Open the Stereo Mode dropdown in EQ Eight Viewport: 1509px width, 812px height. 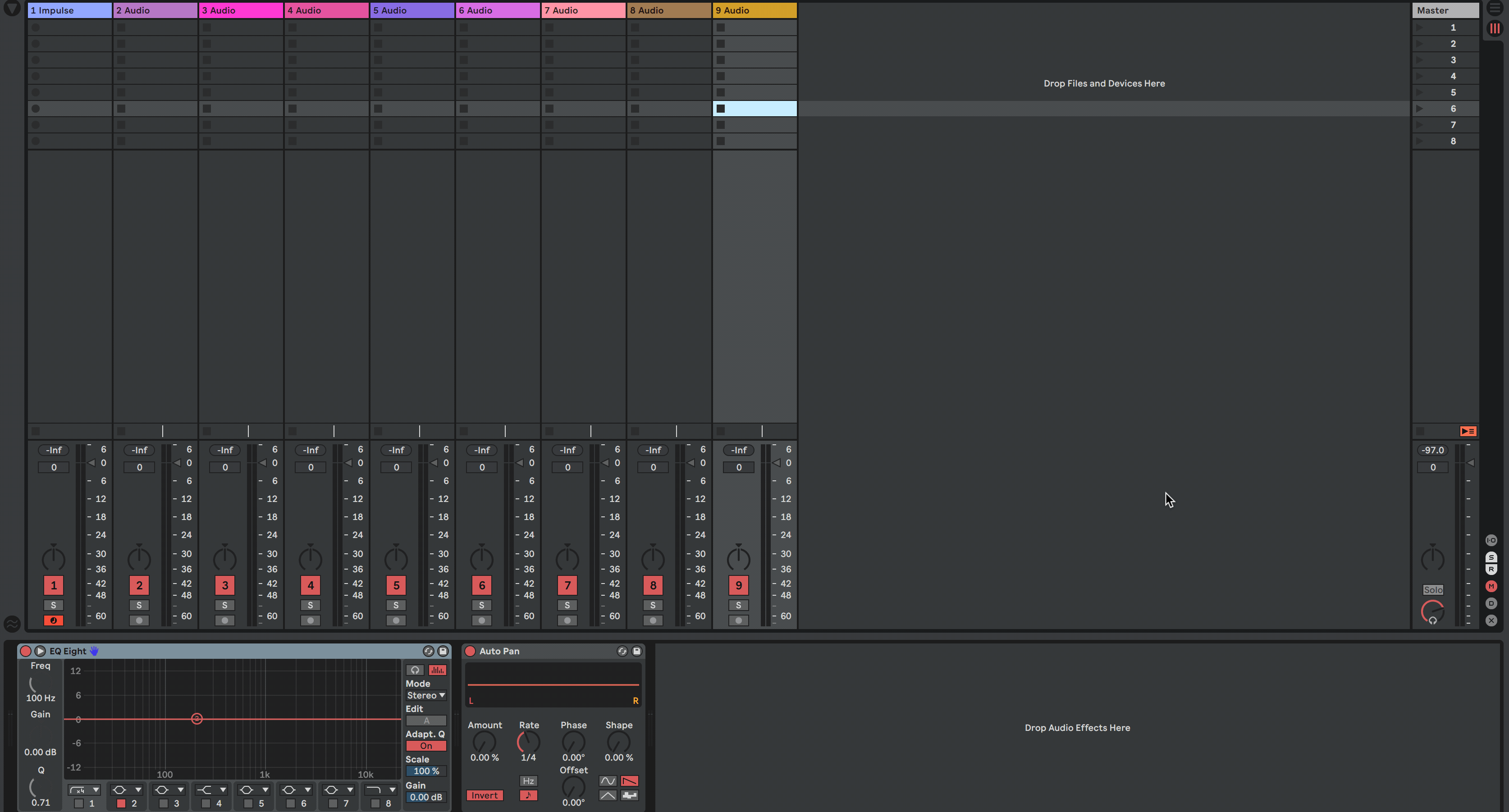[x=426, y=695]
